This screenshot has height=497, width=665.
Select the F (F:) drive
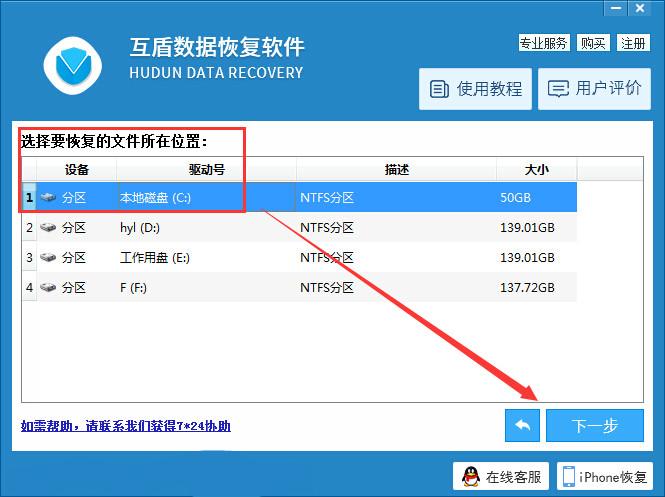[x=133, y=288]
